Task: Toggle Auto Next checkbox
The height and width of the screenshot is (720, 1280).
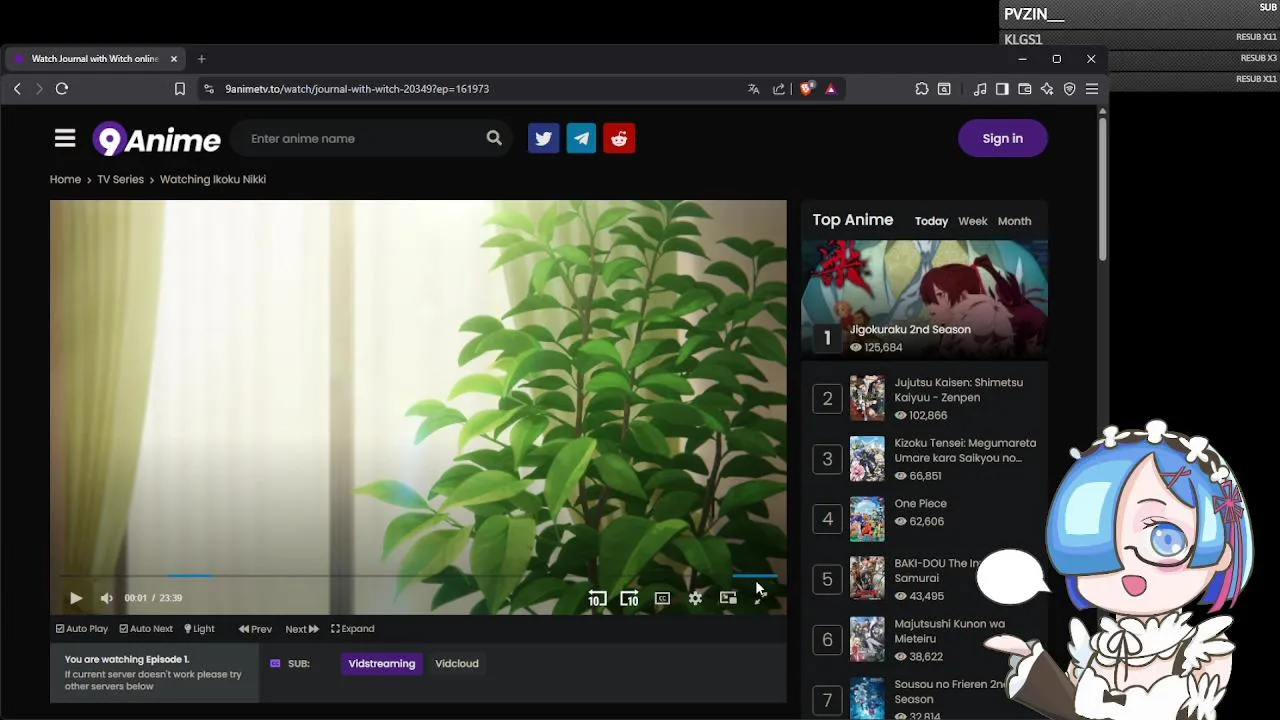Action: tap(146, 629)
